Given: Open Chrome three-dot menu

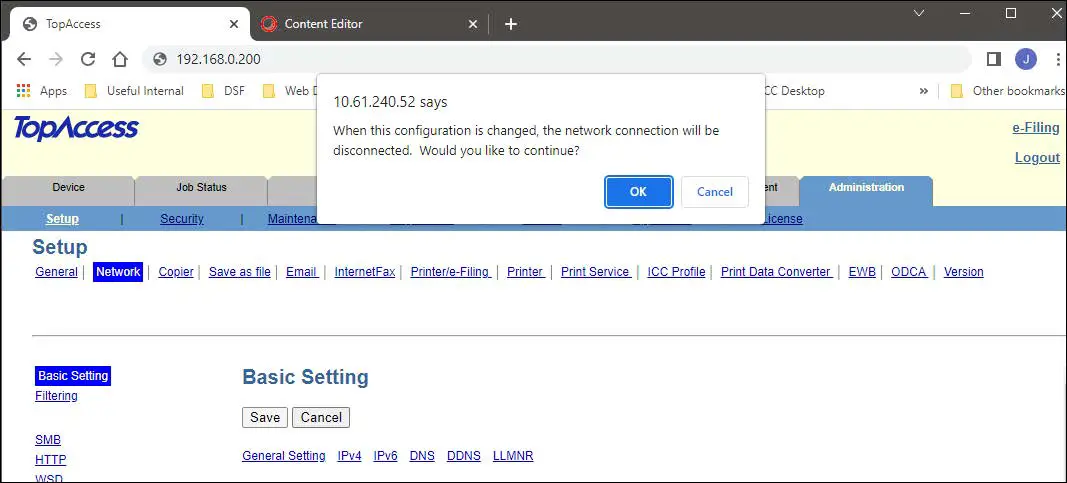Looking at the screenshot, I should click(1059, 59).
